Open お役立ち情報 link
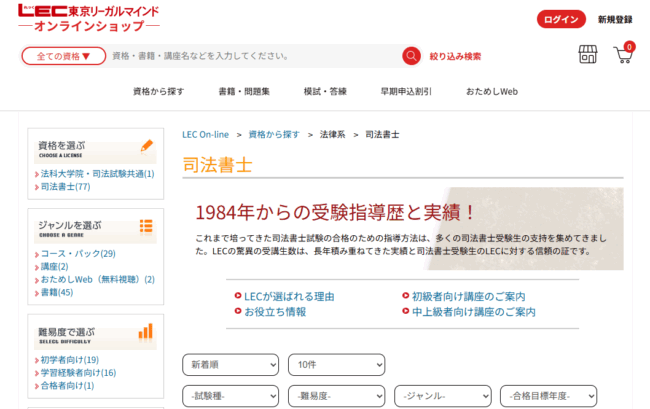The image size is (650, 409). pos(275,312)
